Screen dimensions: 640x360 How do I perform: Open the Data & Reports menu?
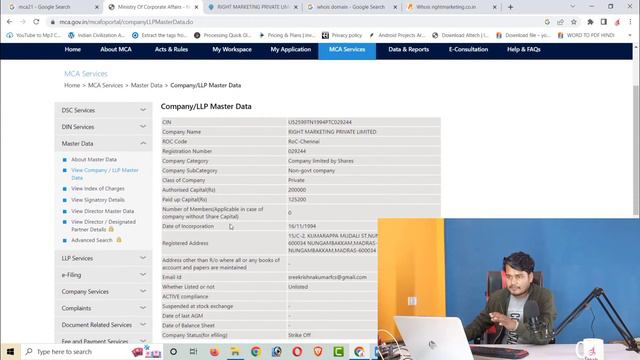click(x=409, y=49)
